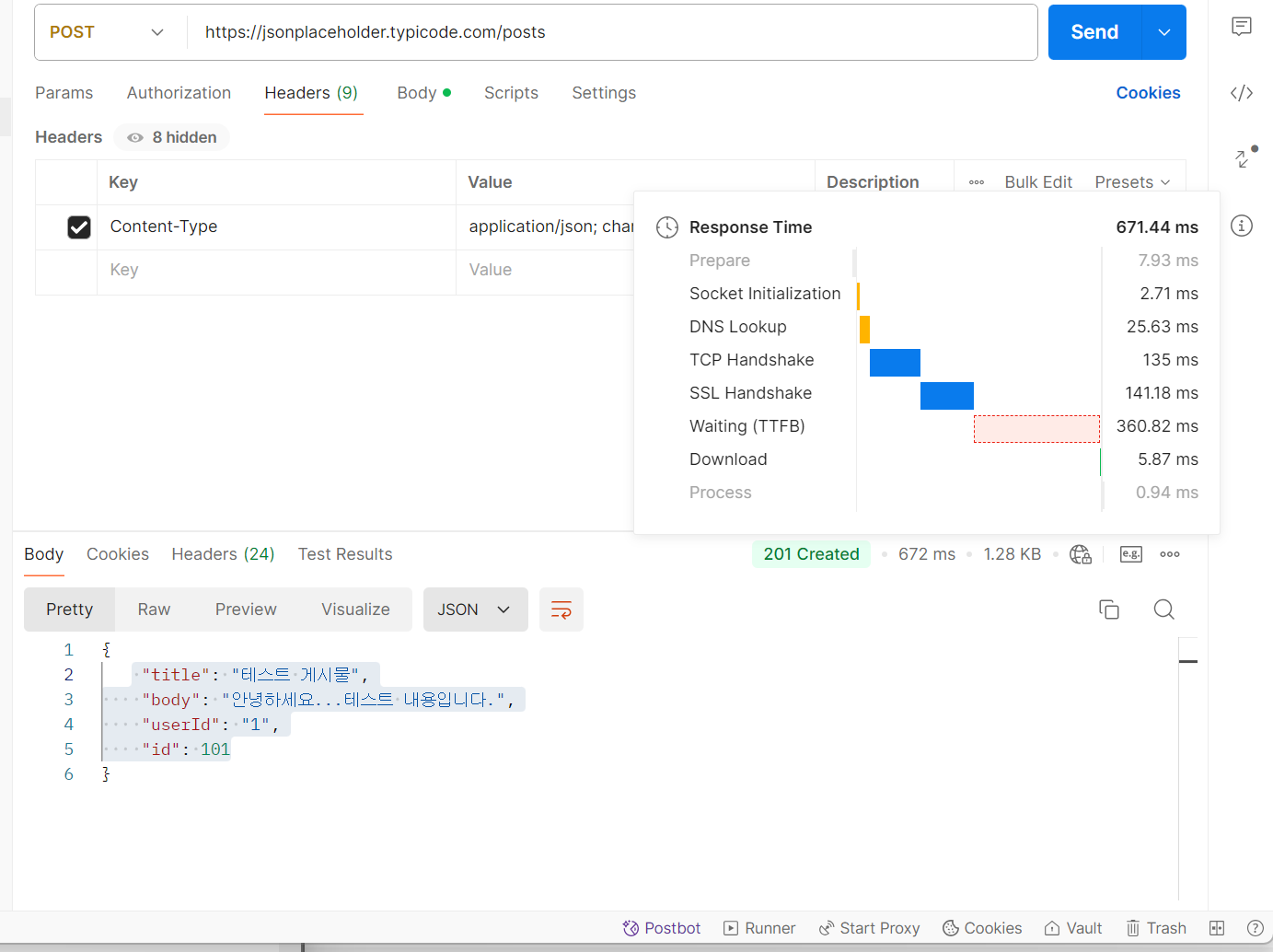Open Postbot from the status bar

662,928
